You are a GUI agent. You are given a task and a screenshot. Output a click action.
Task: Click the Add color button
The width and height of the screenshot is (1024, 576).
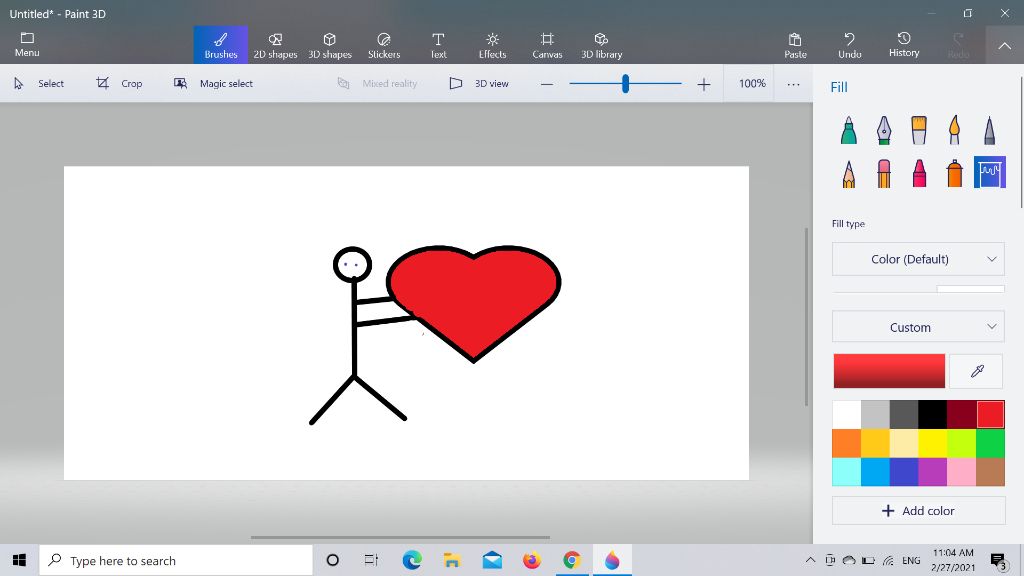[918, 511]
